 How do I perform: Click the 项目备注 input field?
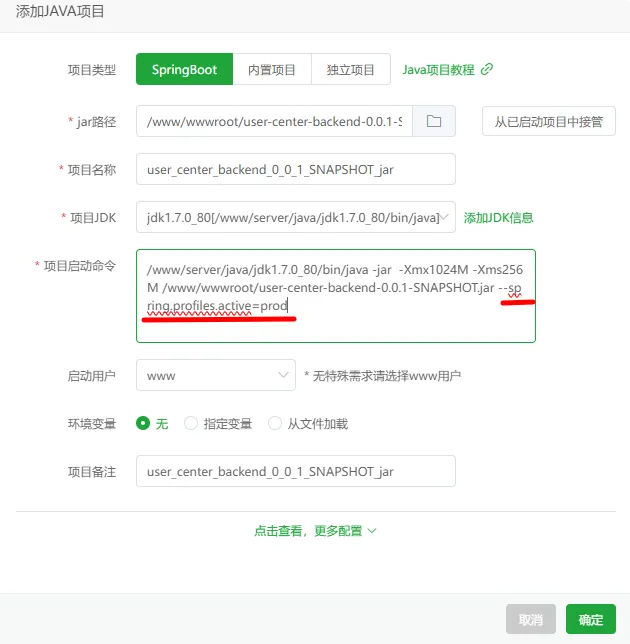pos(296,471)
